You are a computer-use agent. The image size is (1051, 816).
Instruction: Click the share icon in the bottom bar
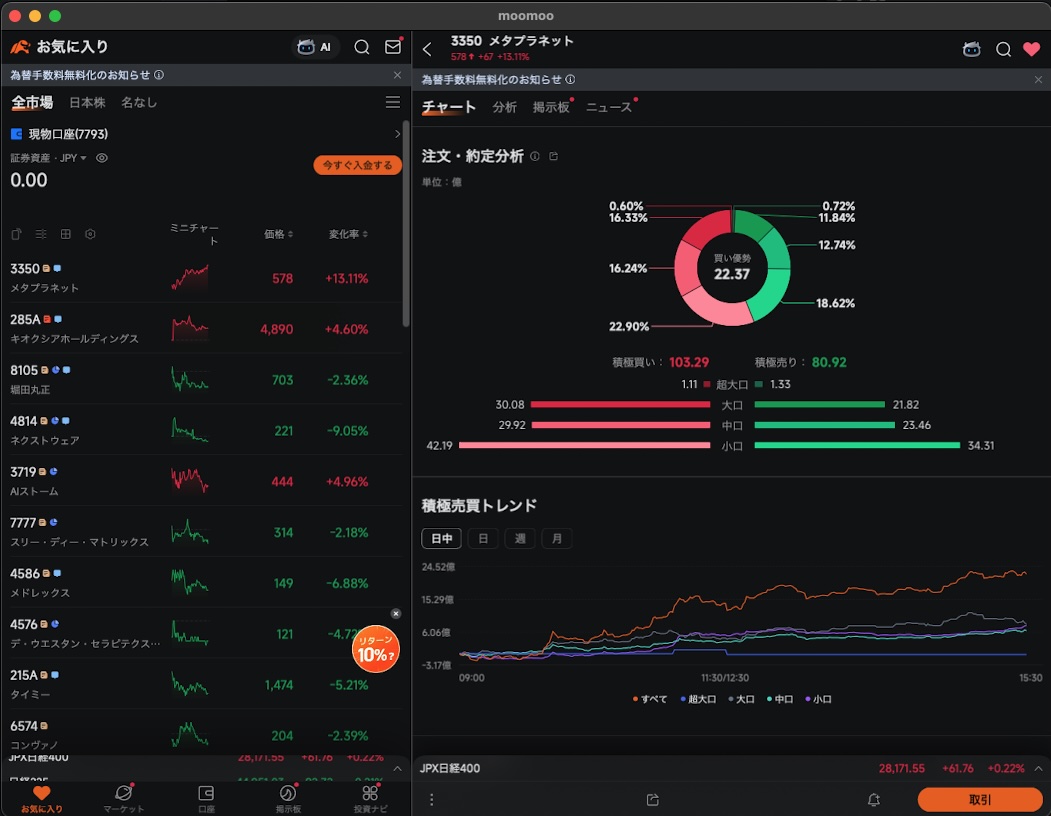pyautogui.click(x=653, y=799)
